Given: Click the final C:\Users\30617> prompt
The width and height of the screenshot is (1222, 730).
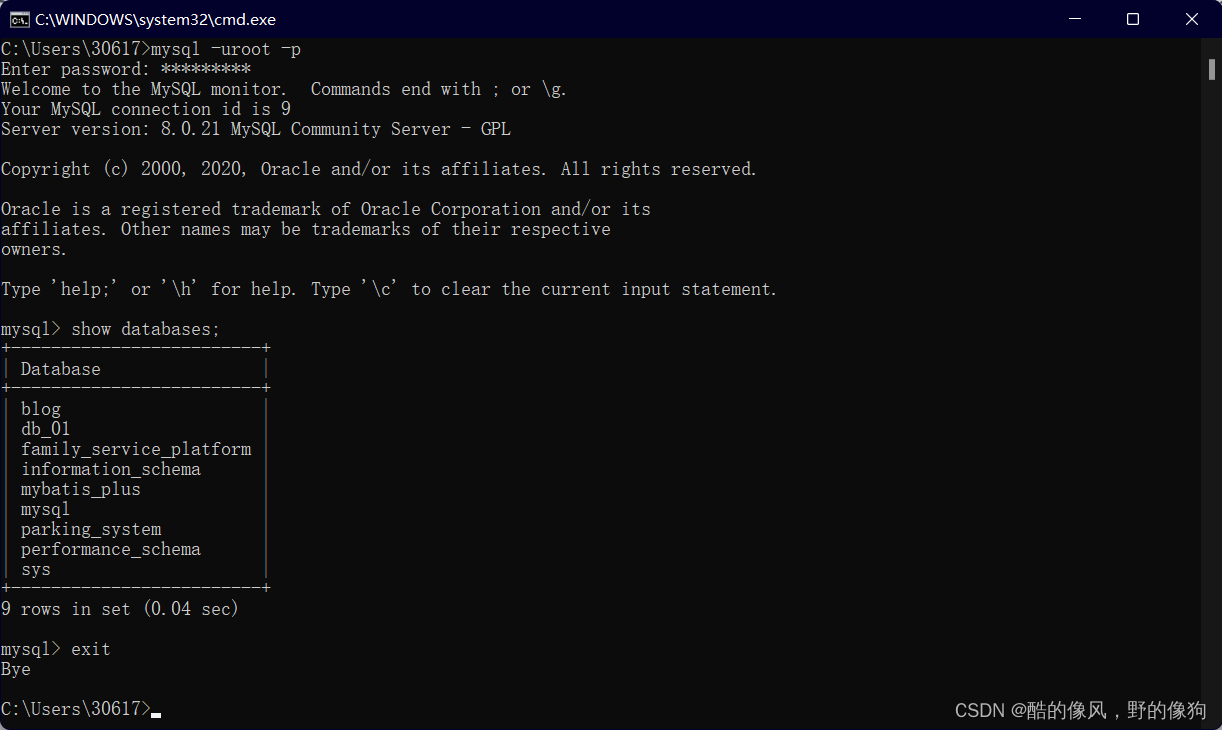Looking at the screenshot, I should coord(76,709).
